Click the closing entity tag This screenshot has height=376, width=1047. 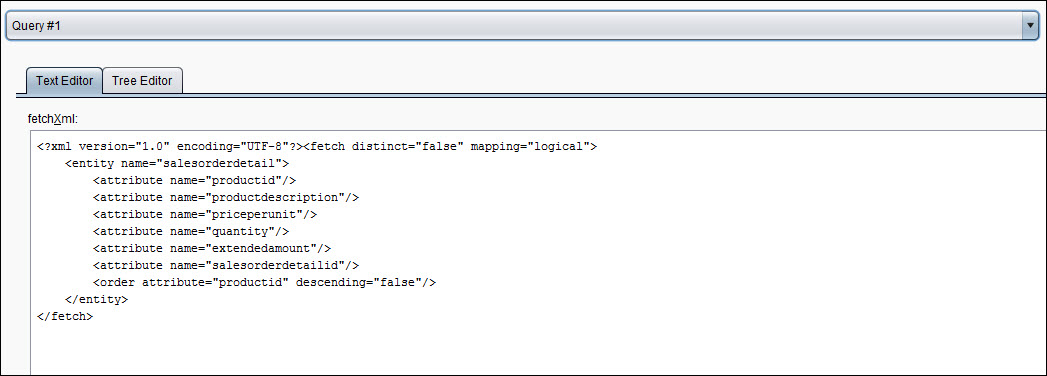pos(96,300)
